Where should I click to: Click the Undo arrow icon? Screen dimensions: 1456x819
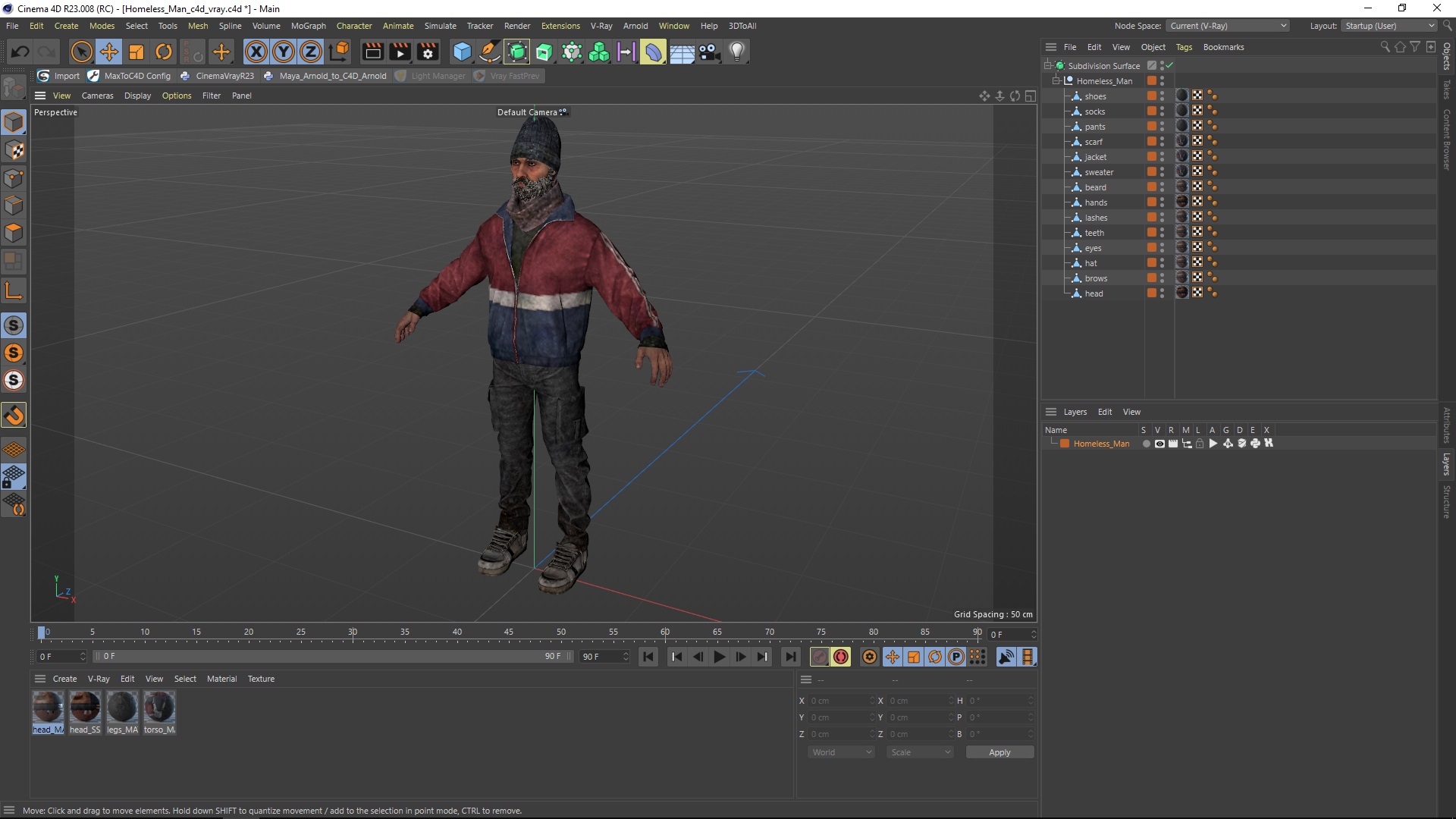pos(20,52)
